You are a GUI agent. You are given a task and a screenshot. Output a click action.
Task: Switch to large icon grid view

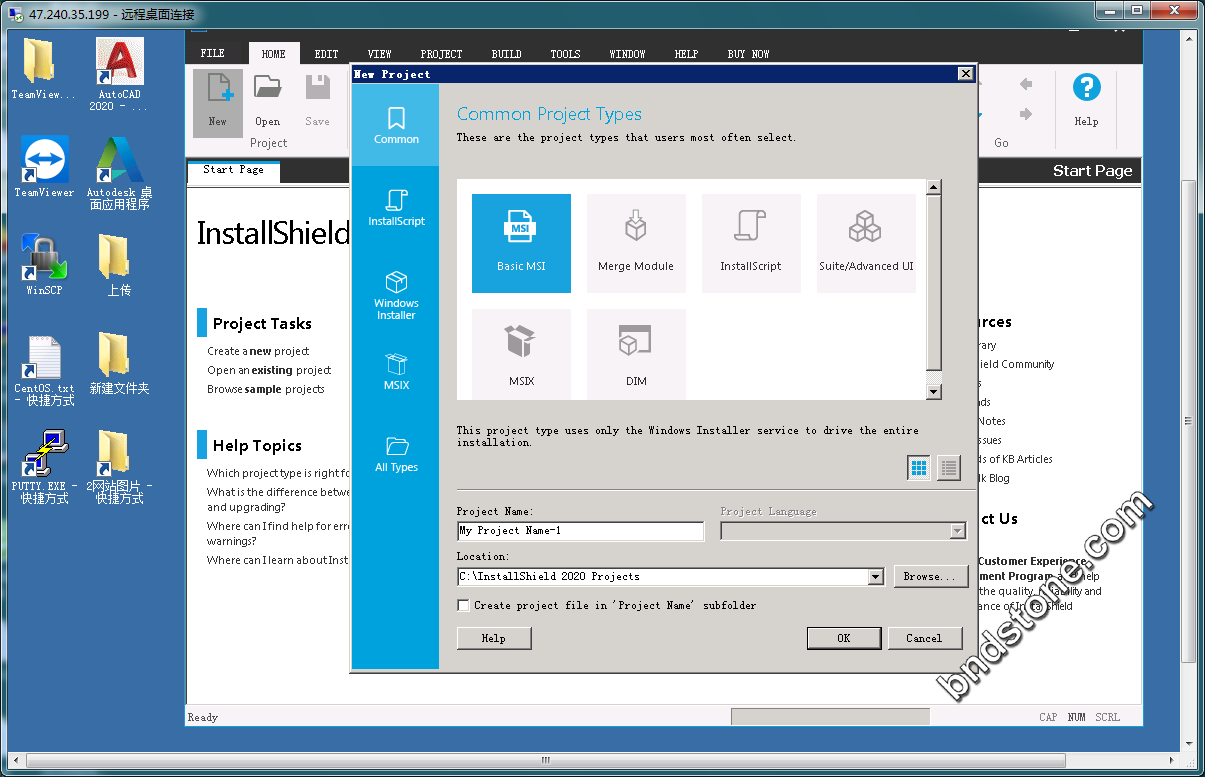click(918, 467)
